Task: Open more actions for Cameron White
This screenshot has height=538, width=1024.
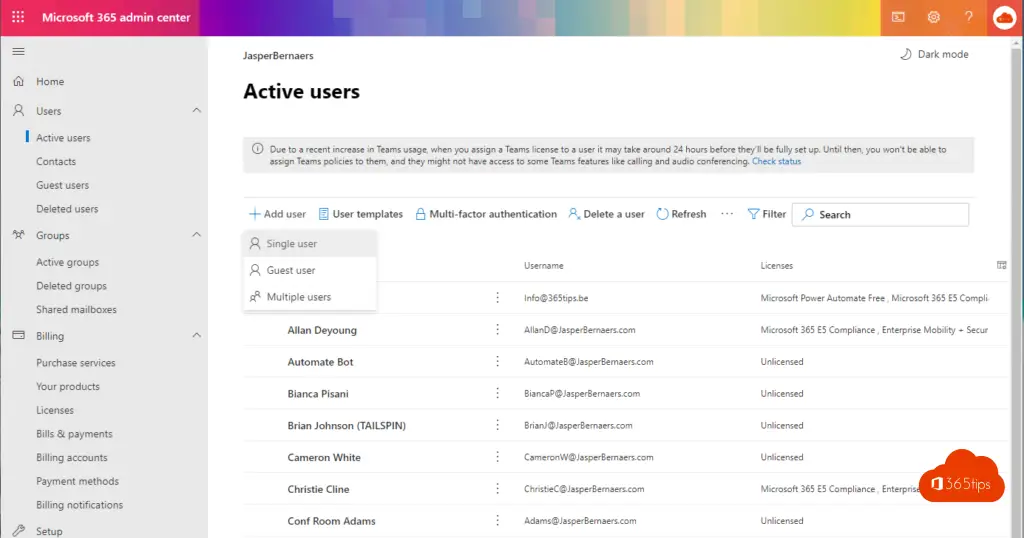Action: (497, 457)
